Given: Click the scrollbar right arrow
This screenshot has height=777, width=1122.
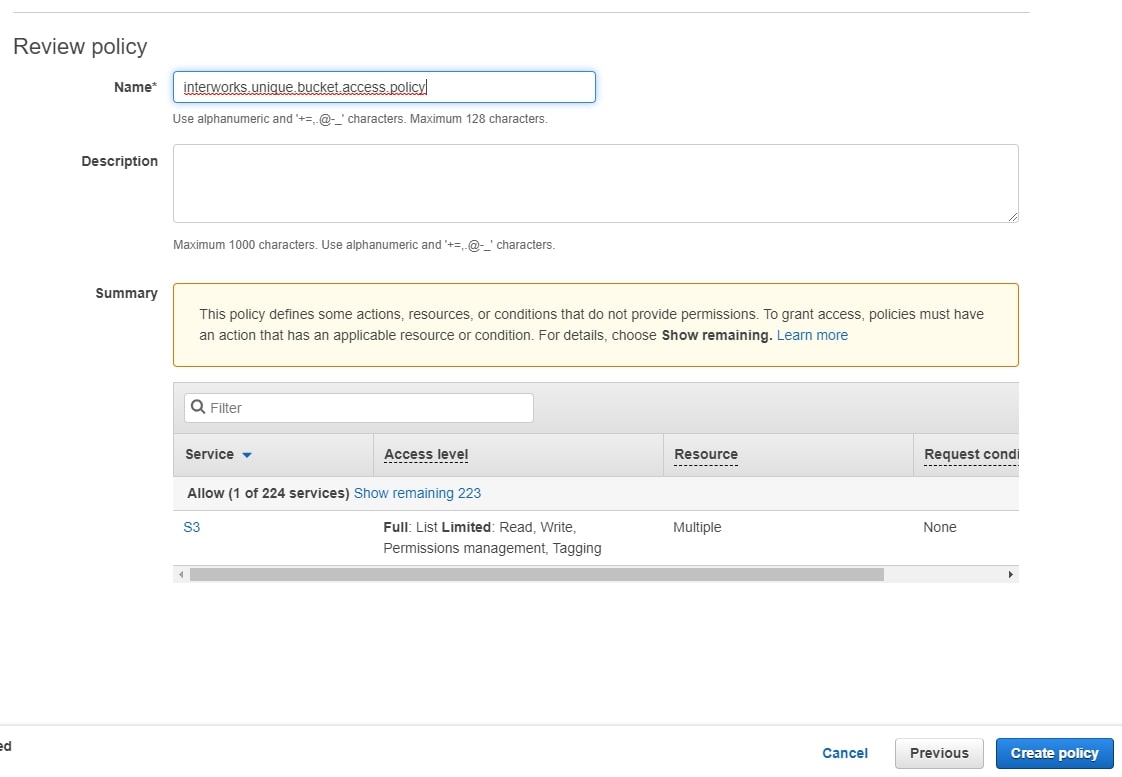Looking at the screenshot, I should (x=1010, y=575).
